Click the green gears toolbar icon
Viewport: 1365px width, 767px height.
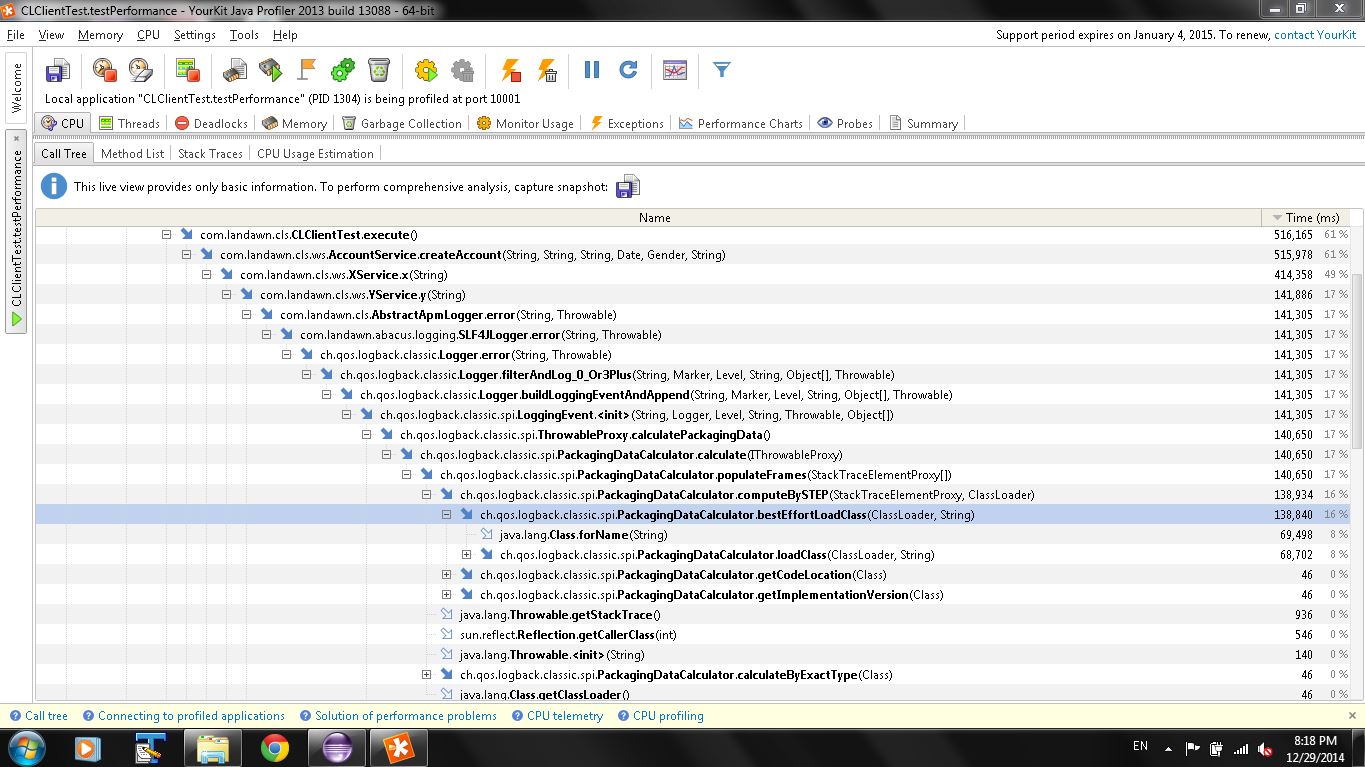click(343, 70)
